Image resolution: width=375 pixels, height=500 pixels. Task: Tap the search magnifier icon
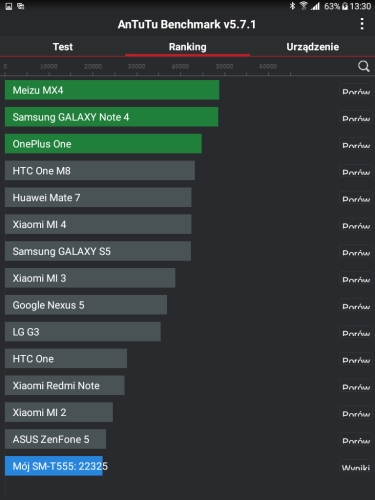pyautogui.click(x=364, y=66)
